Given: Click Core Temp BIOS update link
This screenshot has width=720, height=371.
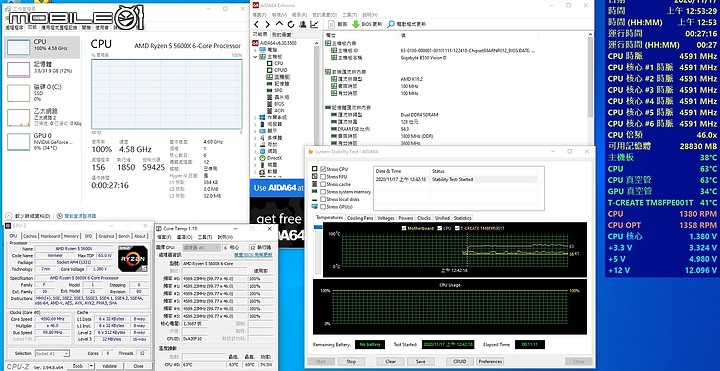Looking at the screenshot, I should (253, 255).
